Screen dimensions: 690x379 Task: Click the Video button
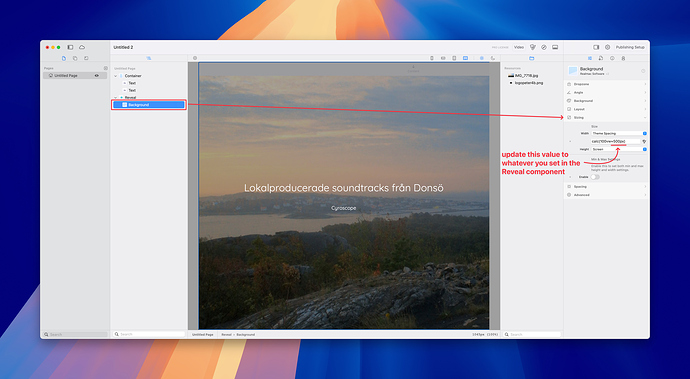[519, 47]
